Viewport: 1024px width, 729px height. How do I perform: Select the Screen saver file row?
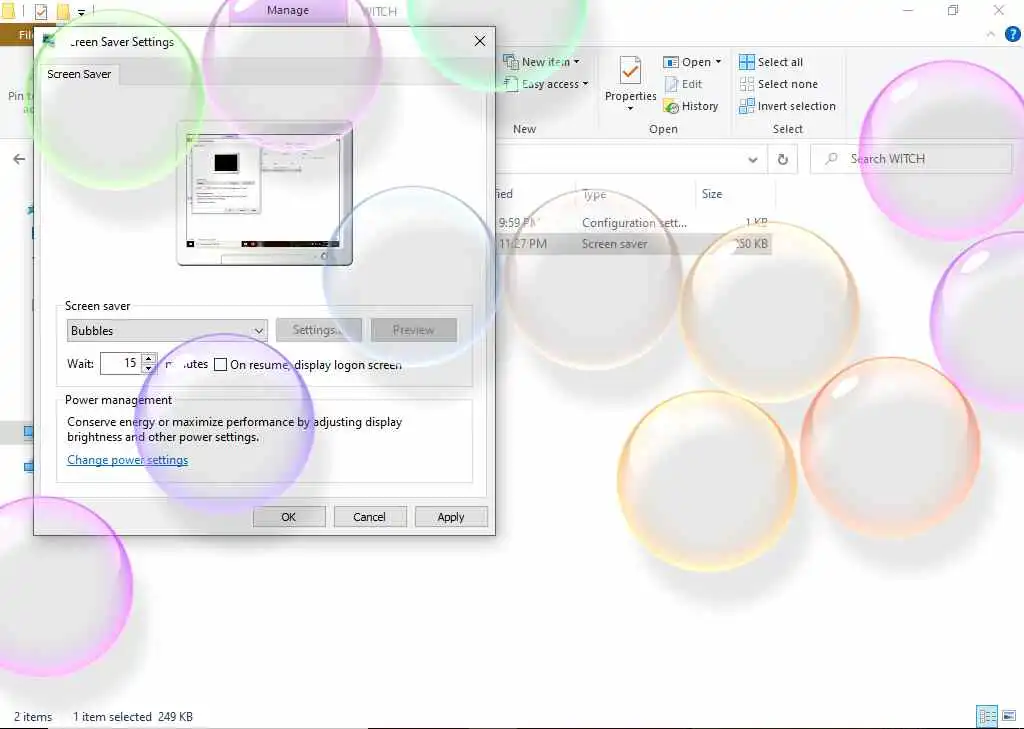[633, 244]
